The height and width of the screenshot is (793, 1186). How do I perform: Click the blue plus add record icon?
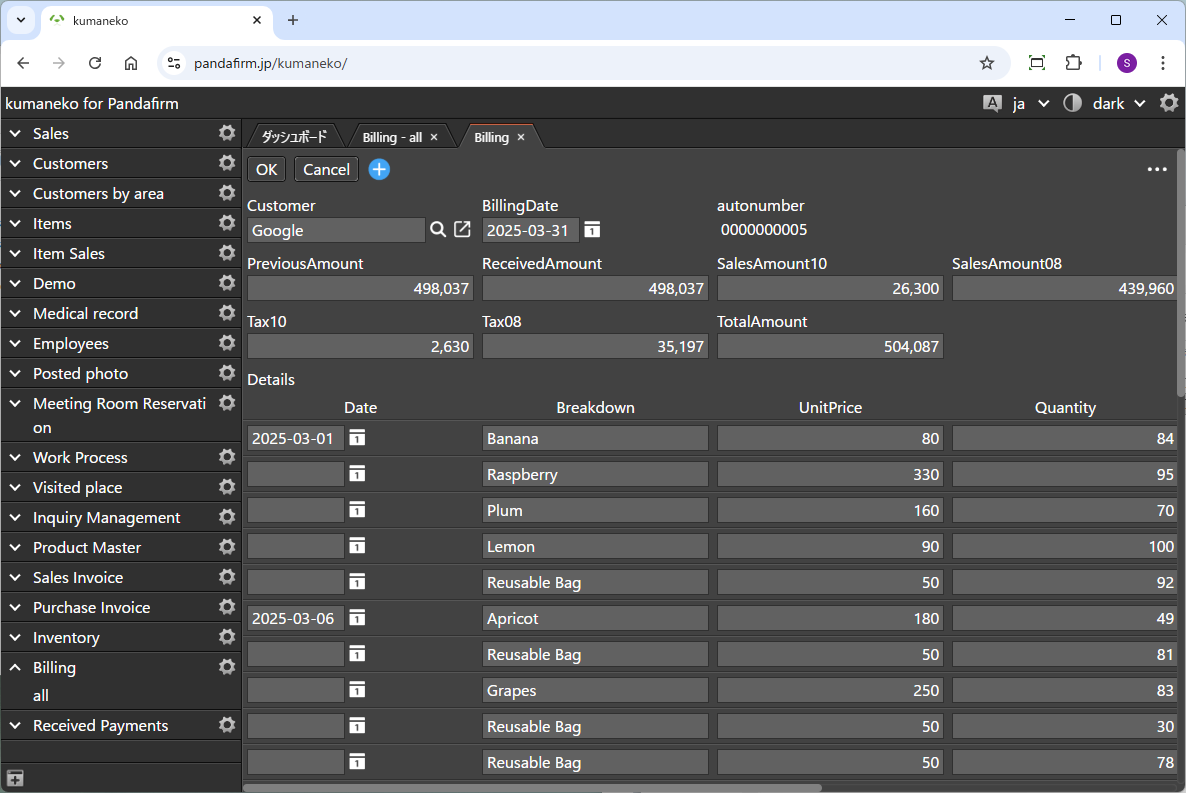tap(379, 169)
